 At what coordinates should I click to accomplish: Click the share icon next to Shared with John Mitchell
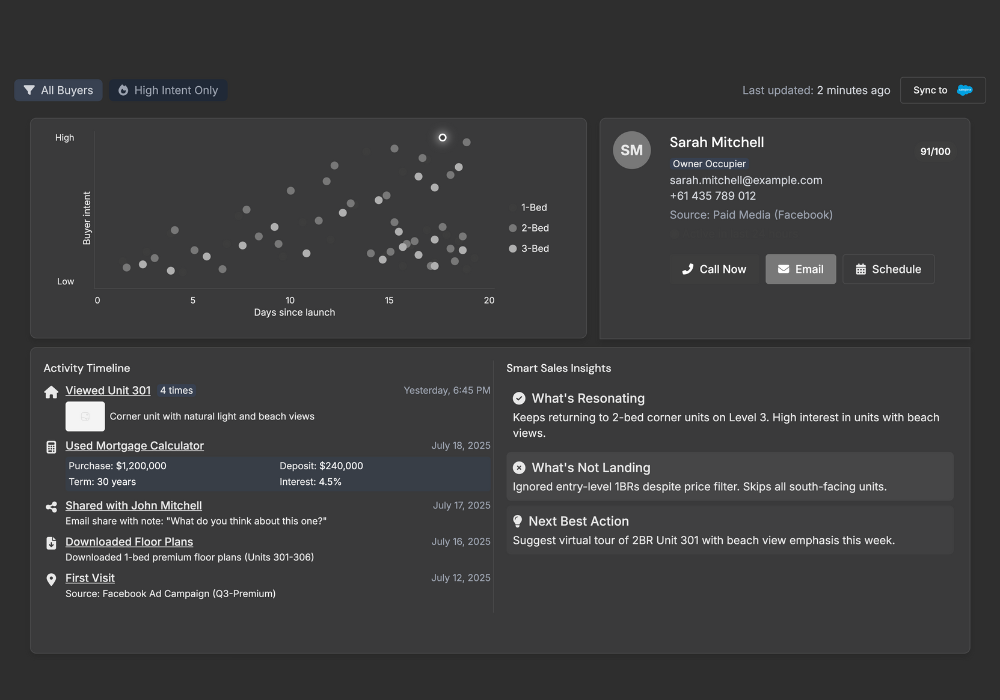pyautogui.click(x=51, y=507)
